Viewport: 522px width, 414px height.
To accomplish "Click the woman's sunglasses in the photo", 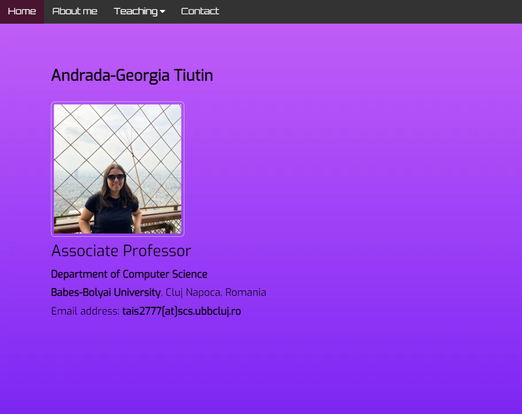I will (x=116, y=177).
